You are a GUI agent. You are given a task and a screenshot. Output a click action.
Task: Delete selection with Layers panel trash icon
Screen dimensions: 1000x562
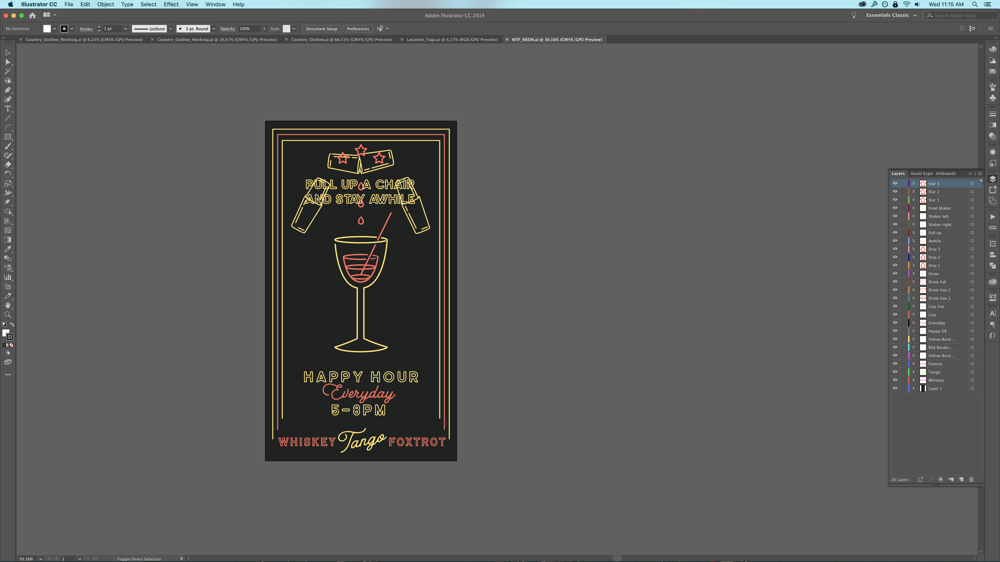coord(971,480)
